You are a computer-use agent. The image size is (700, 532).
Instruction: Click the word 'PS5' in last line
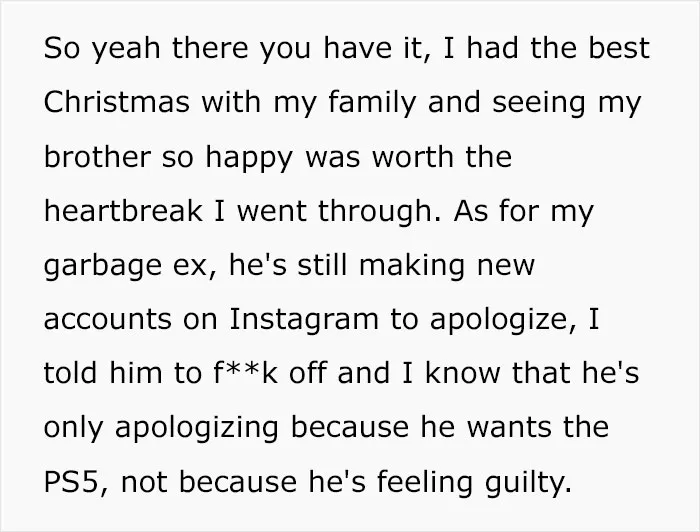point(71,482)
